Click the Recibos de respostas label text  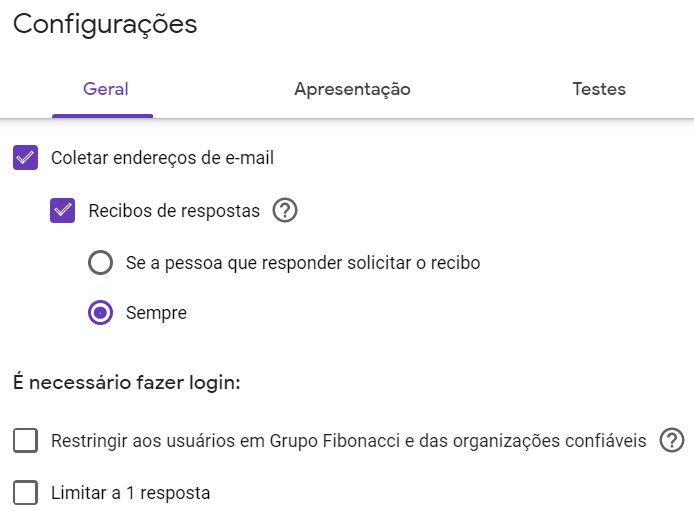point(174,211)
